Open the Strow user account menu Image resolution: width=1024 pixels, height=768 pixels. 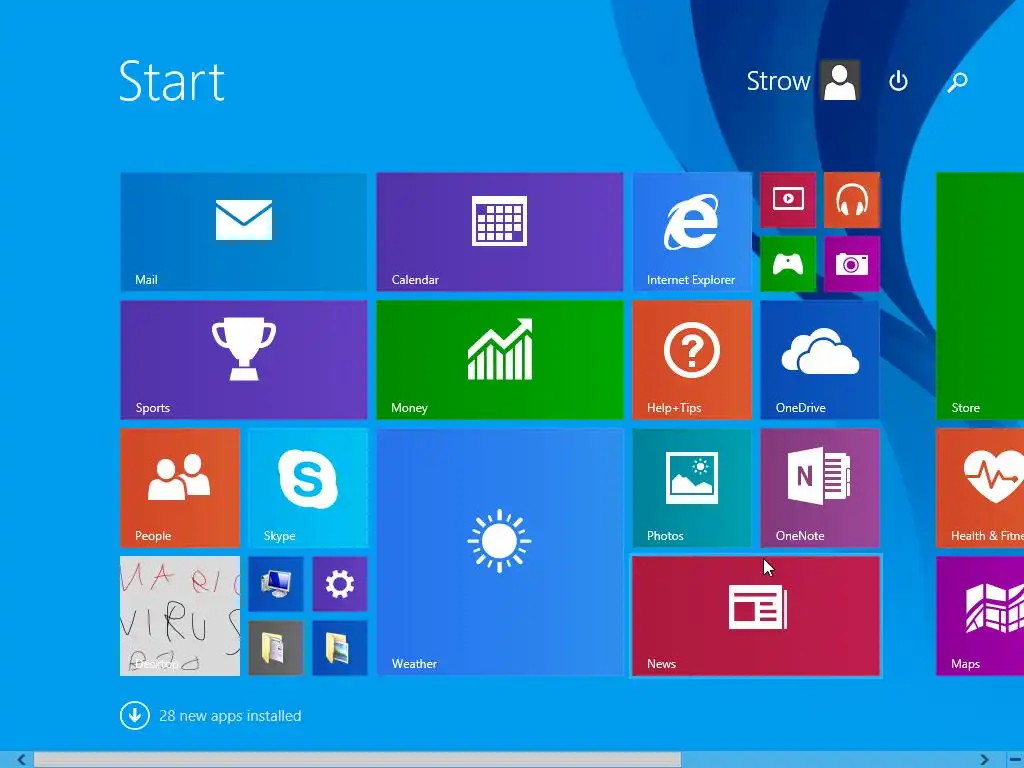click(803, 81)
